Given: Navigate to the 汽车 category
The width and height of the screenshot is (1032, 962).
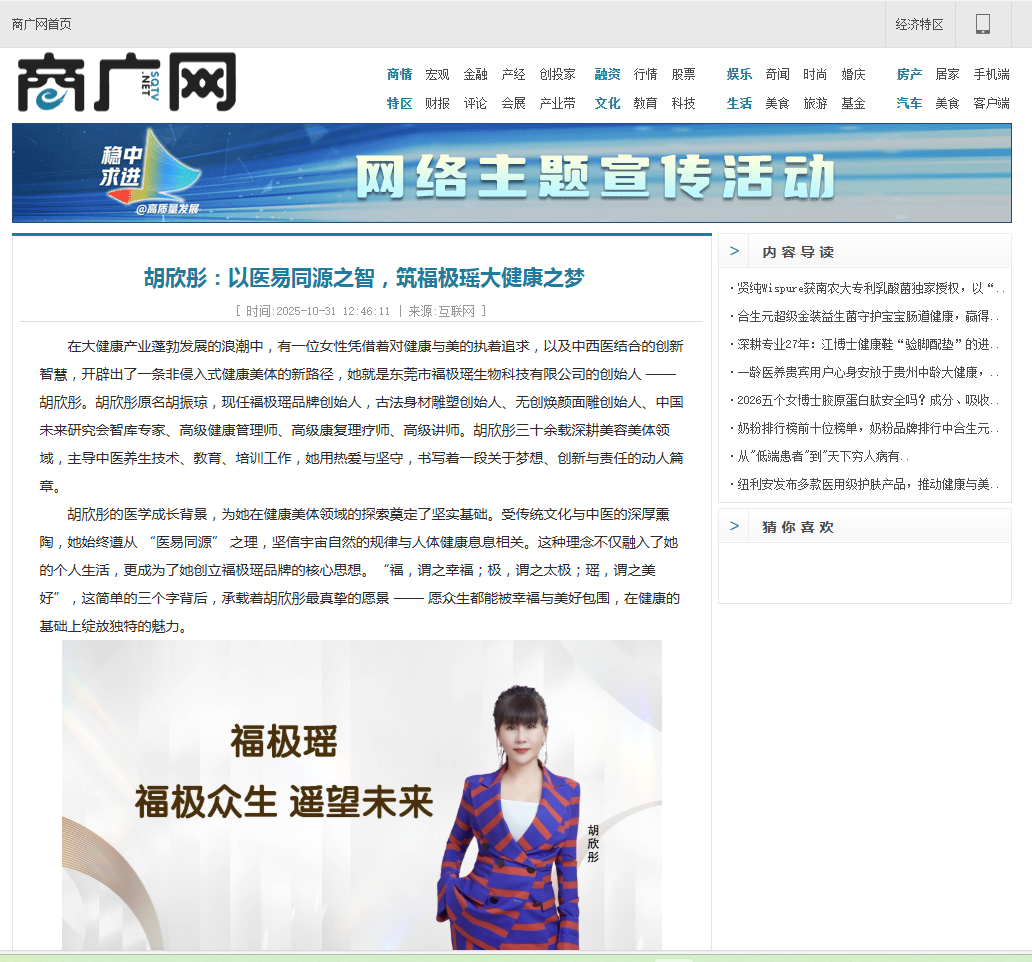Looking at the screenshot, I should pyautogui.click(x=909, y=103).
